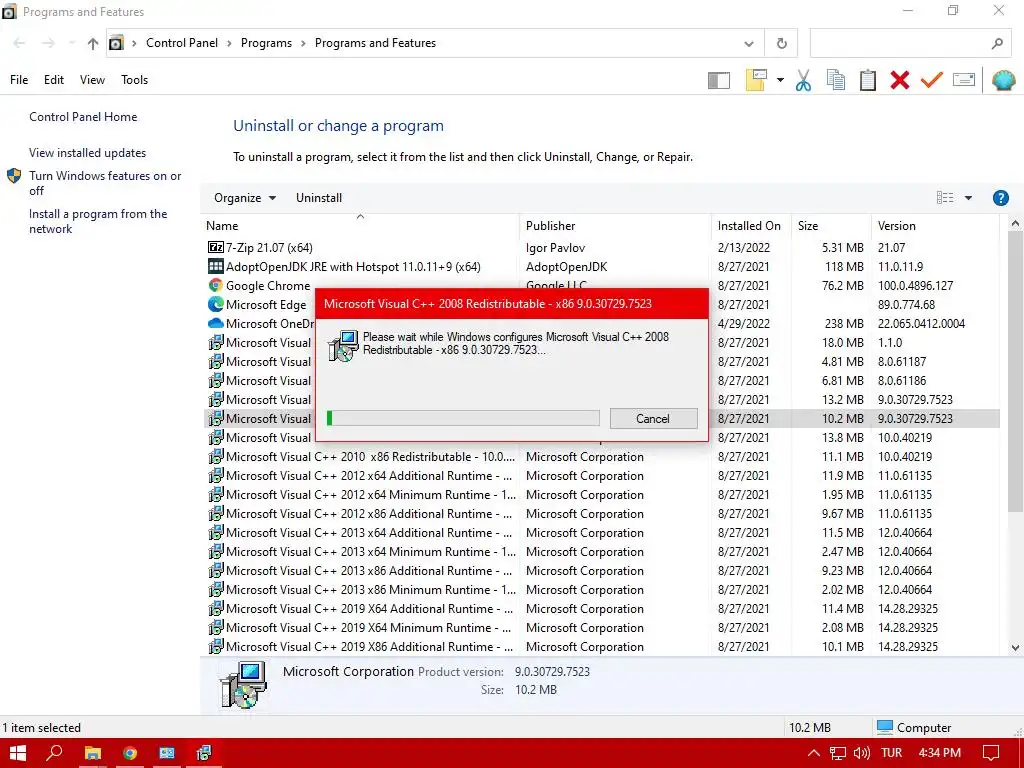Open the Tools menu
Screen dimensions: 1024x768
pyautogui.click(x=135, y=80)
